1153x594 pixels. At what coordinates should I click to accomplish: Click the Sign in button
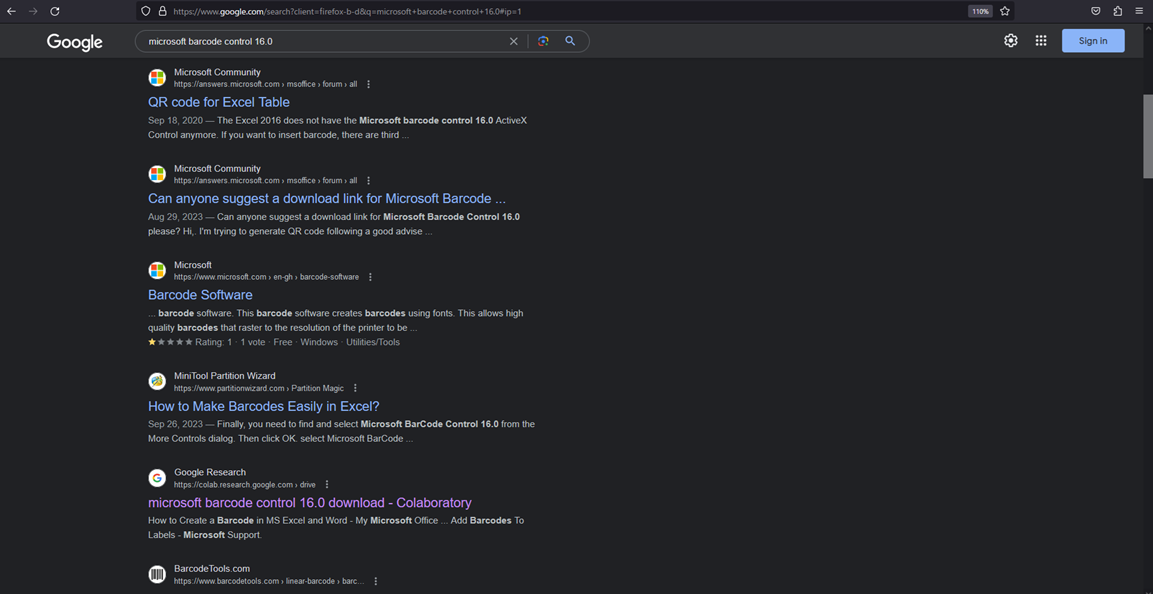(1093, 41)
